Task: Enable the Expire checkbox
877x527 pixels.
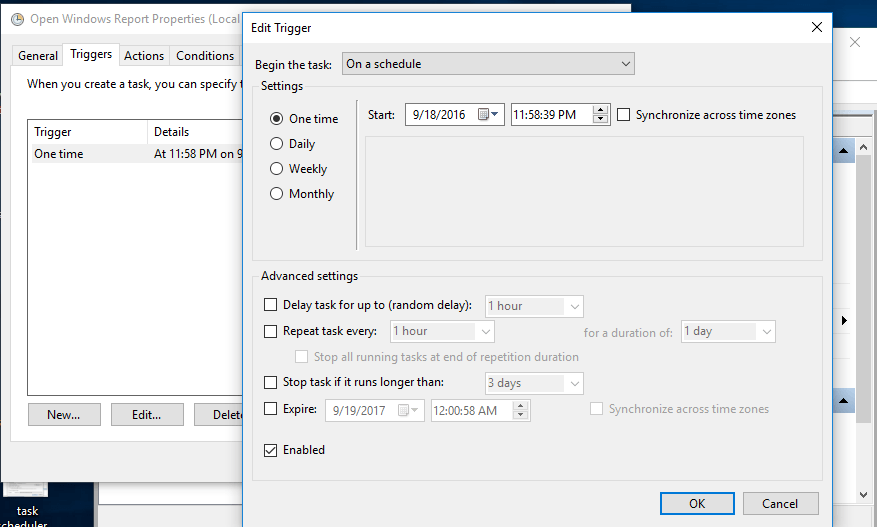Action: (x=270, y=408)
